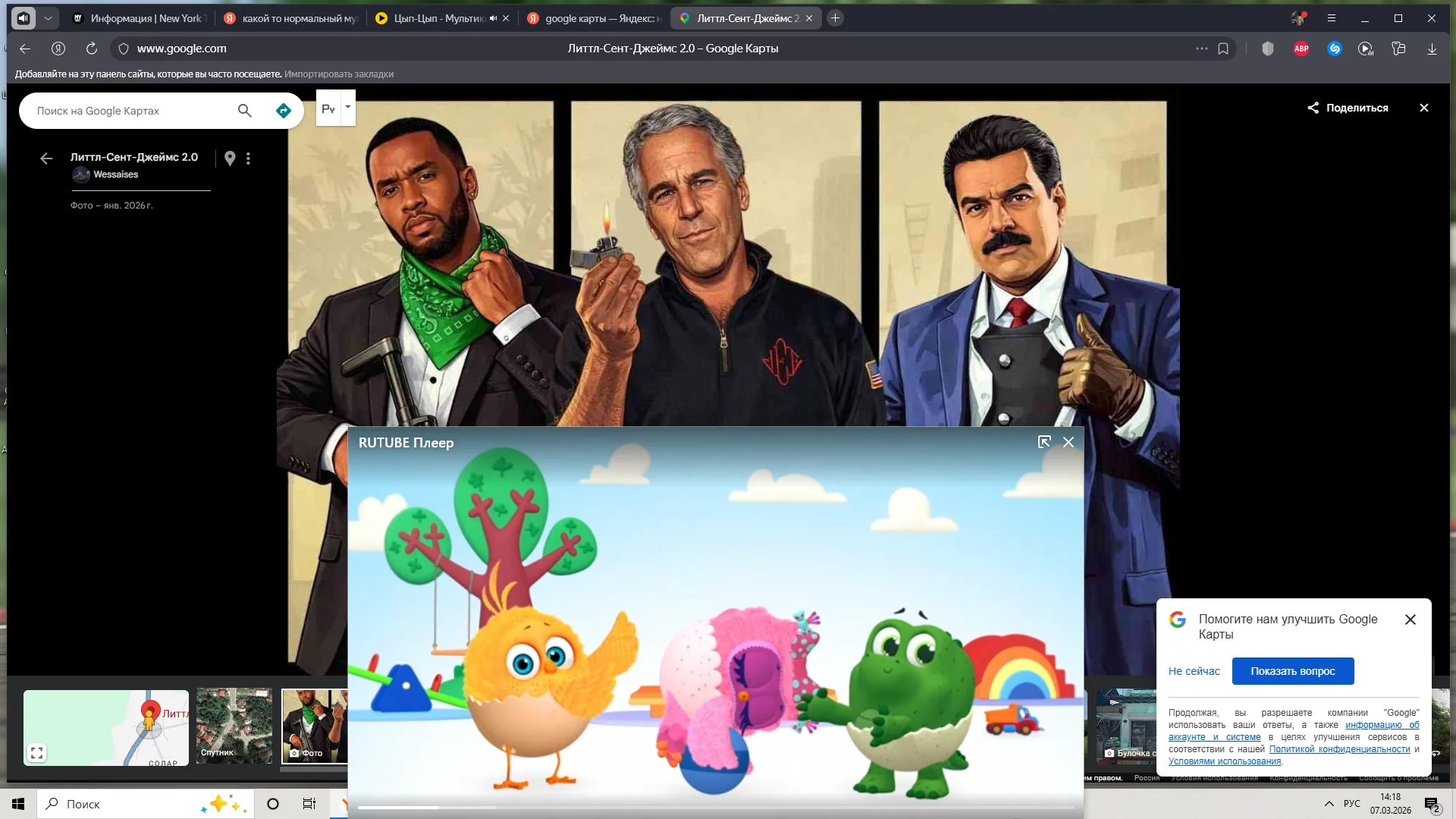
Task: Expand the tab list chevron at top left
Action: (48, 18)
